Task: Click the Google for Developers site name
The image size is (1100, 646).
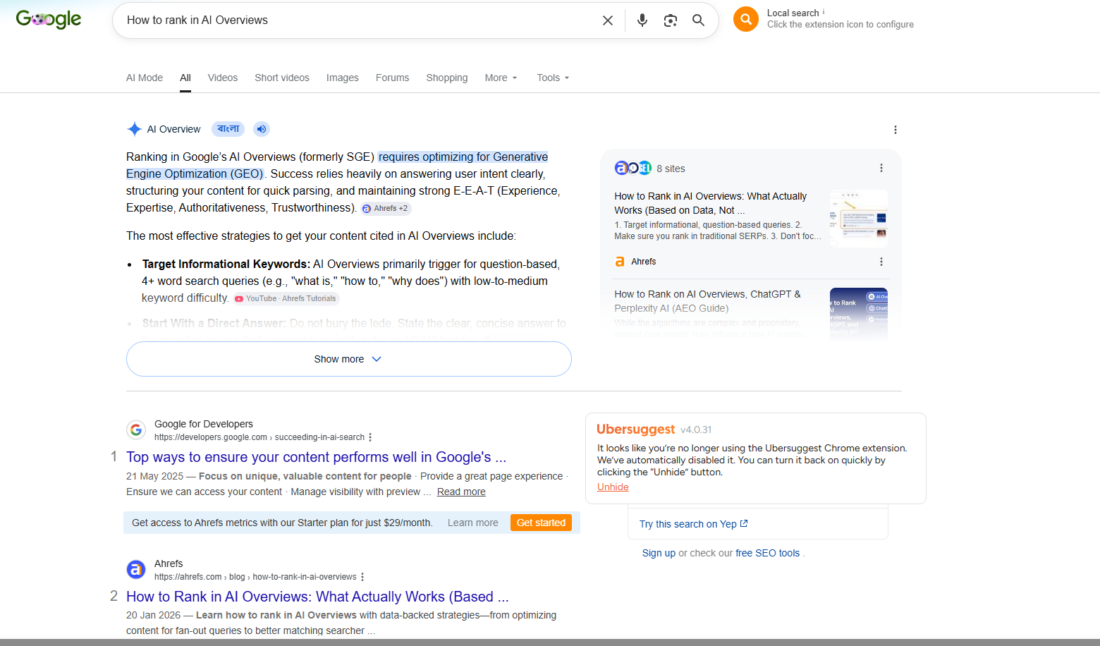Action: coord(203,424)
